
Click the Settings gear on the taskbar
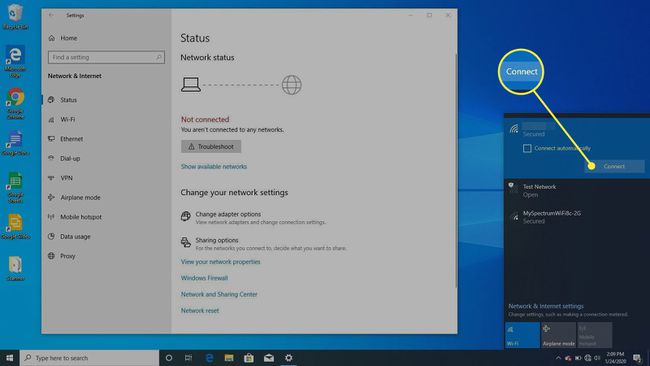click(x=289, y=358)
